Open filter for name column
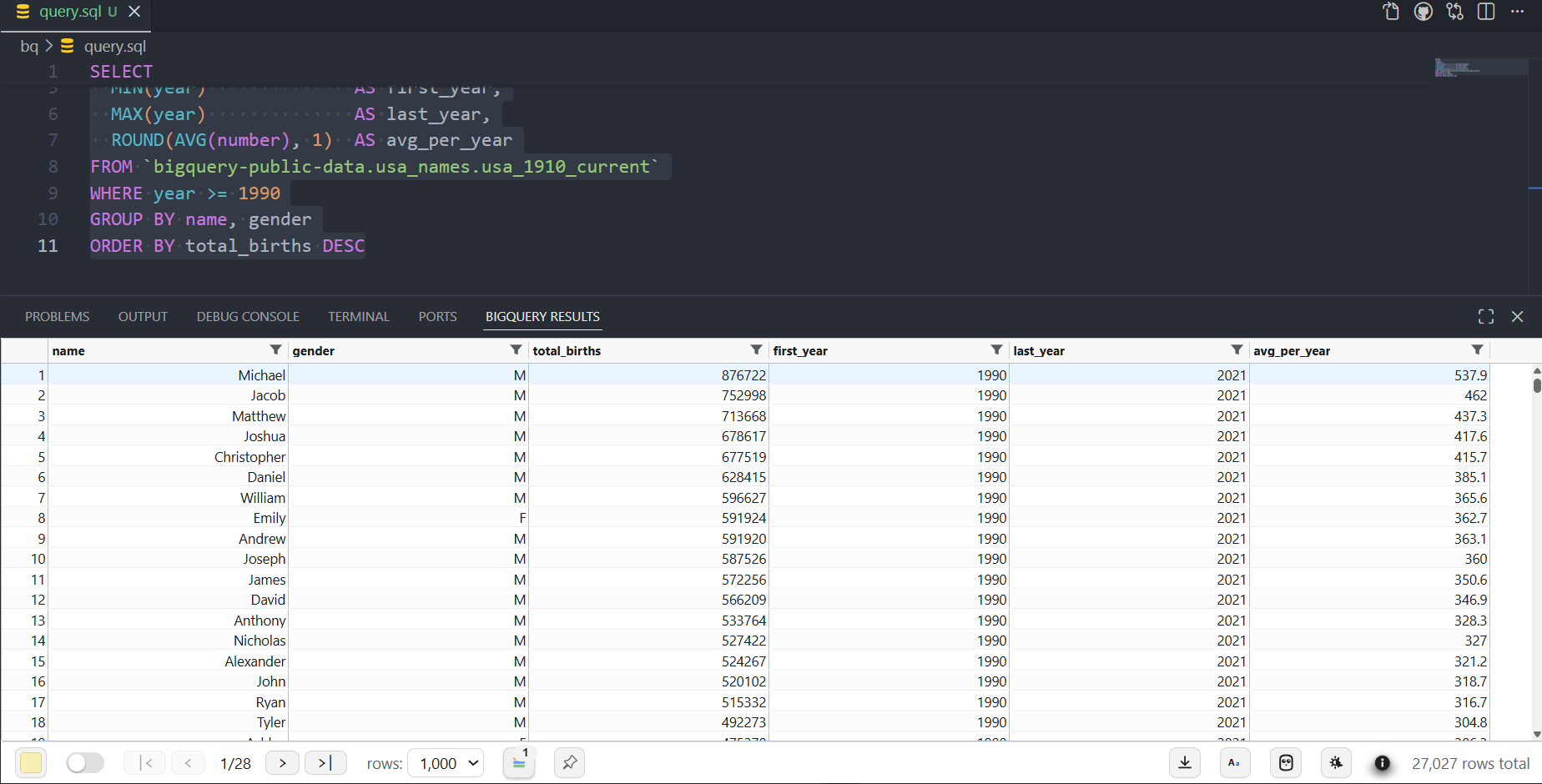The height and width of the screenshot is (784, 1542). 275,349
